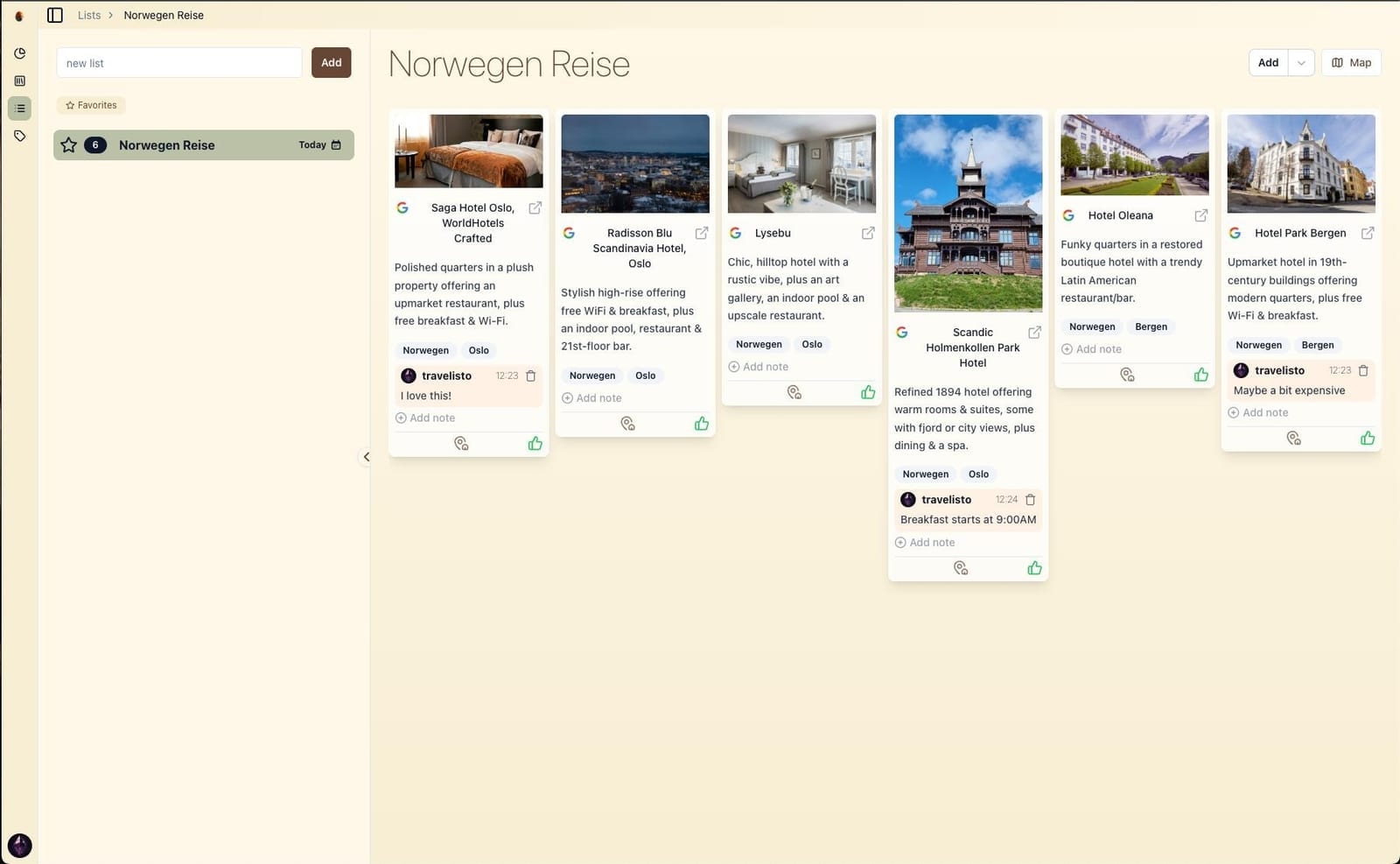The width and height of the screenshot is (1400, 864).
Task: Add note to Lysebu card
Action: [758, 367]
